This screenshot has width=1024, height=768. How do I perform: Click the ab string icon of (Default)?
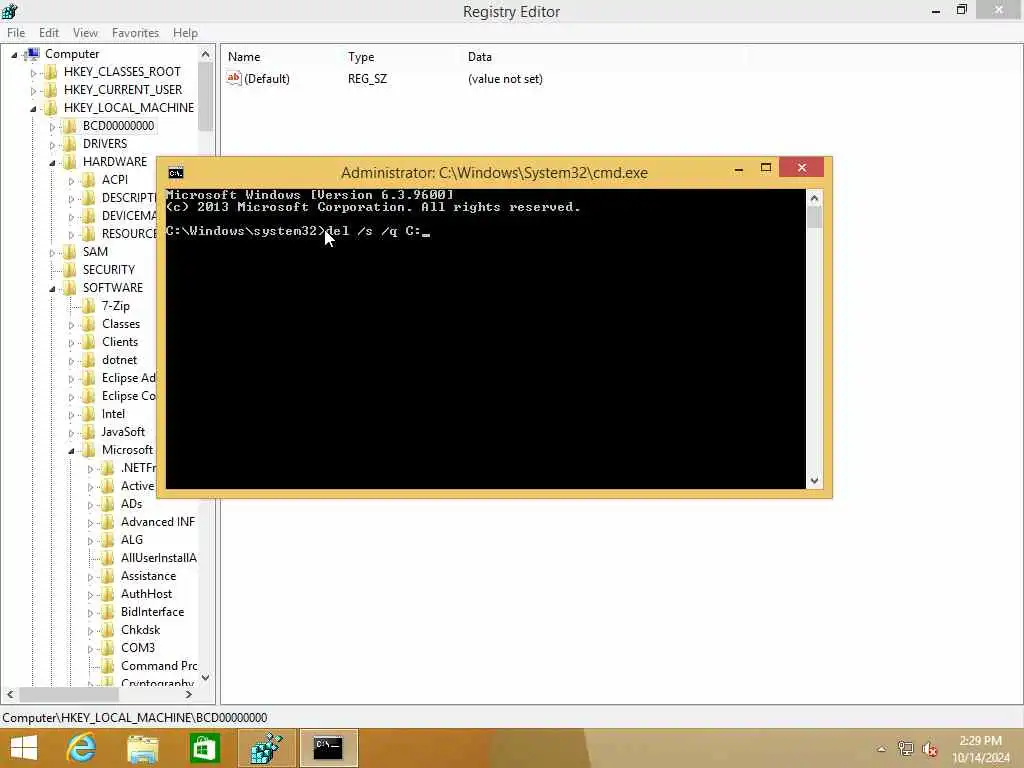(x=233, y=78)
